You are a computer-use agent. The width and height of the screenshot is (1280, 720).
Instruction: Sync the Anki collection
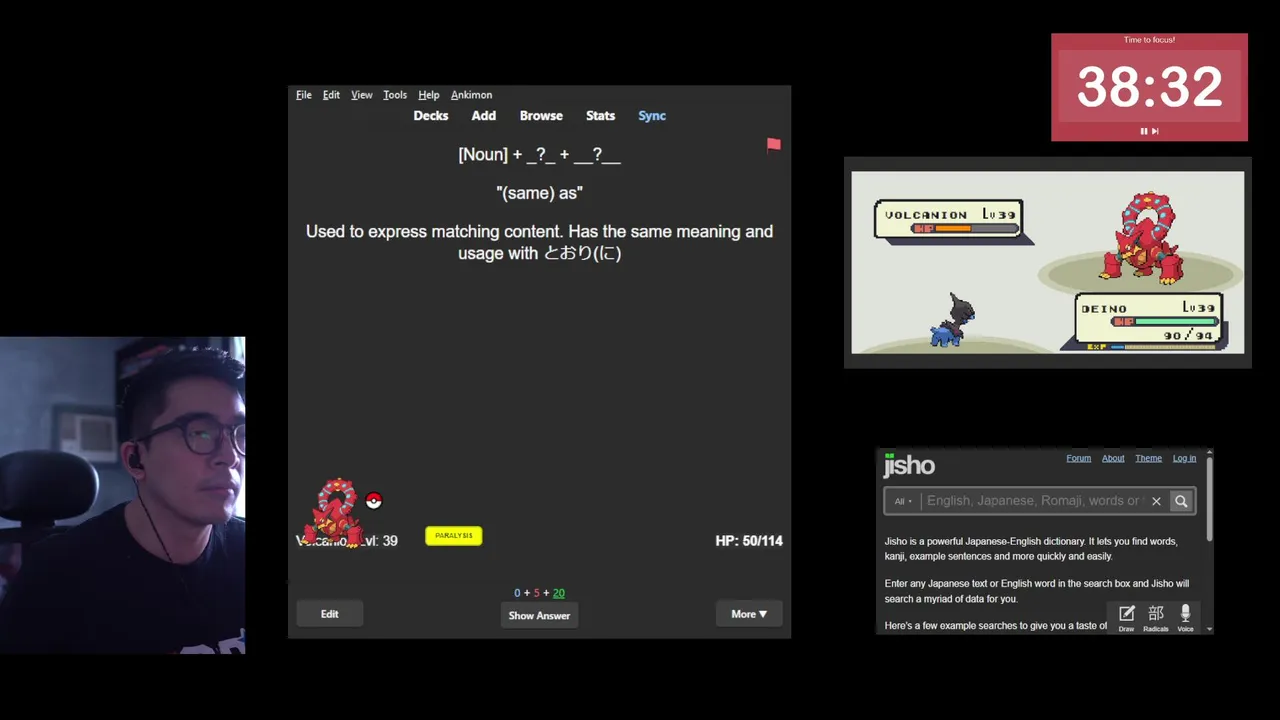coord(652,116)
